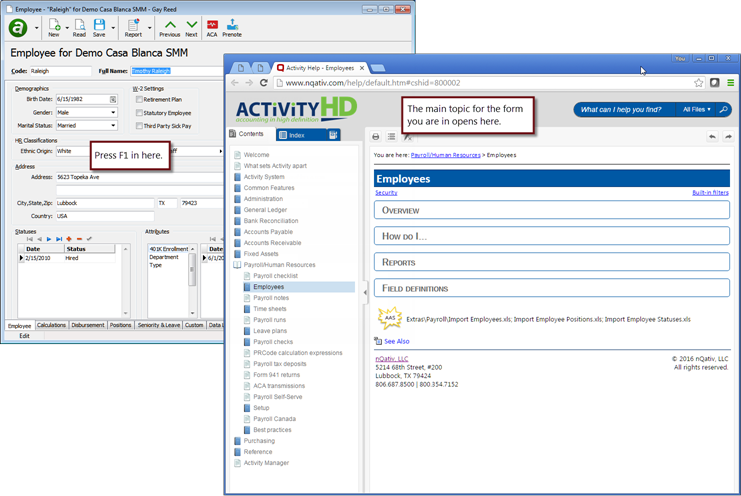Screen dimensions: 741x496
Task: Collapse the Payroll/Human Resources tree node
Action: (x=237, y=265)
